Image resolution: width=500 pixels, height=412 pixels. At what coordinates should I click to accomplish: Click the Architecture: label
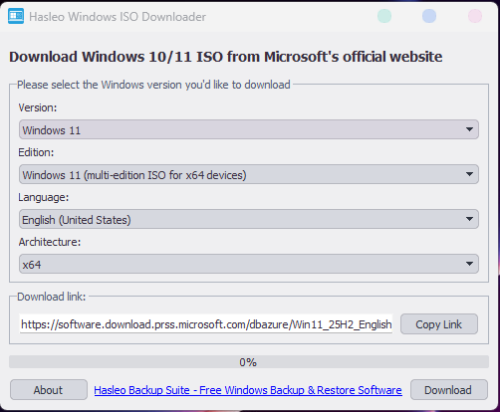[x=50, y=242]
